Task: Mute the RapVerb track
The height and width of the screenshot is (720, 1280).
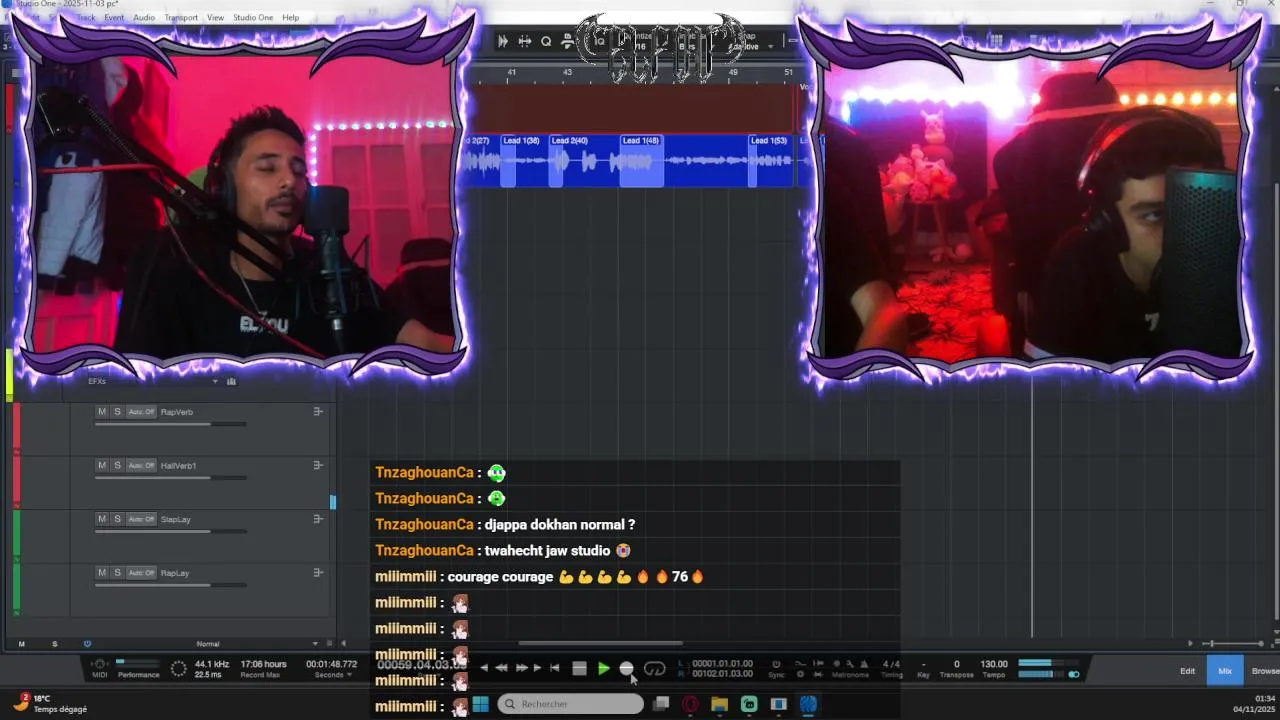Action: 101,412
